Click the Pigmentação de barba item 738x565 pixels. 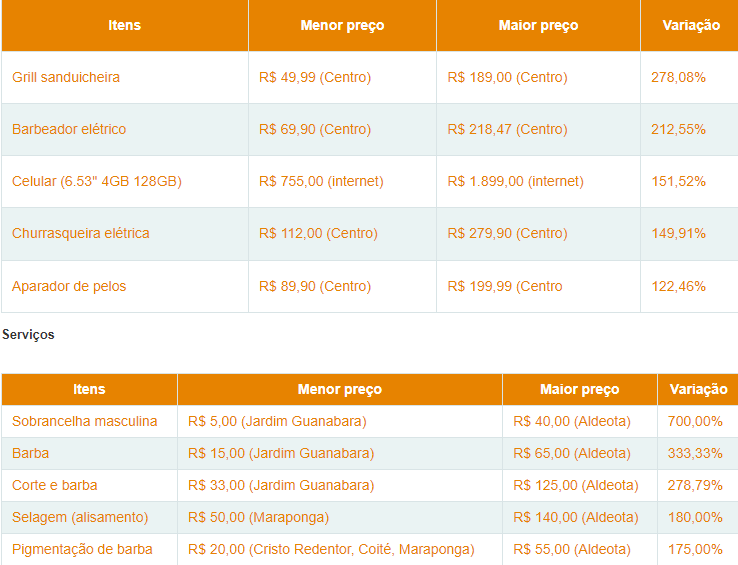pos(82,549)
